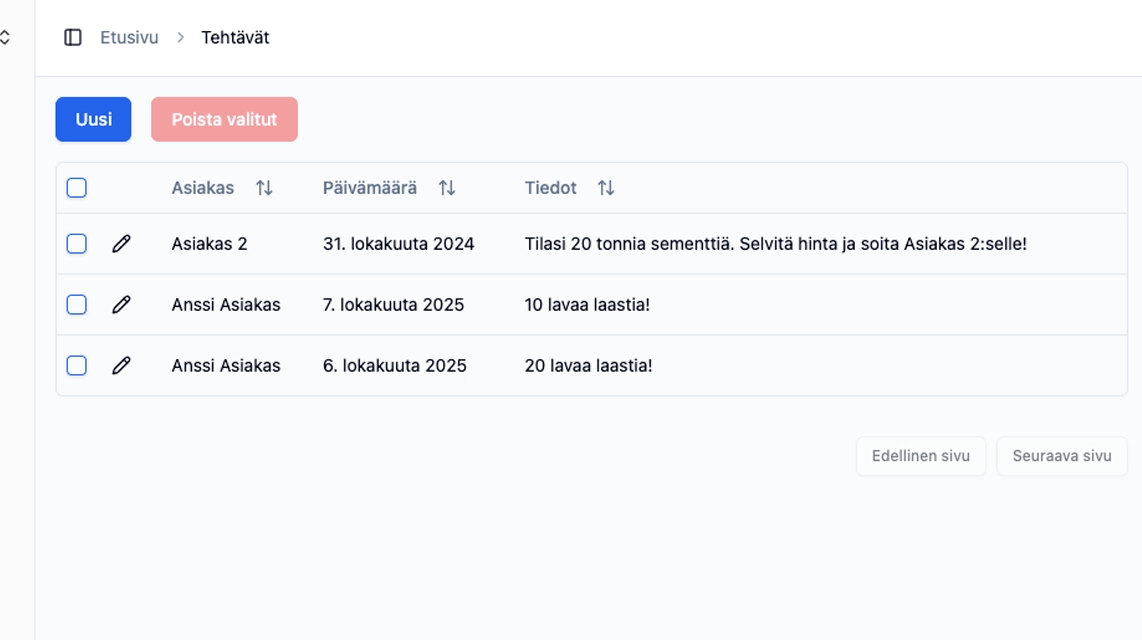This screenshot has height=640, width=1142.
Task: Tick checkbox for 10 lavaa laastia row
Action: 77,305
